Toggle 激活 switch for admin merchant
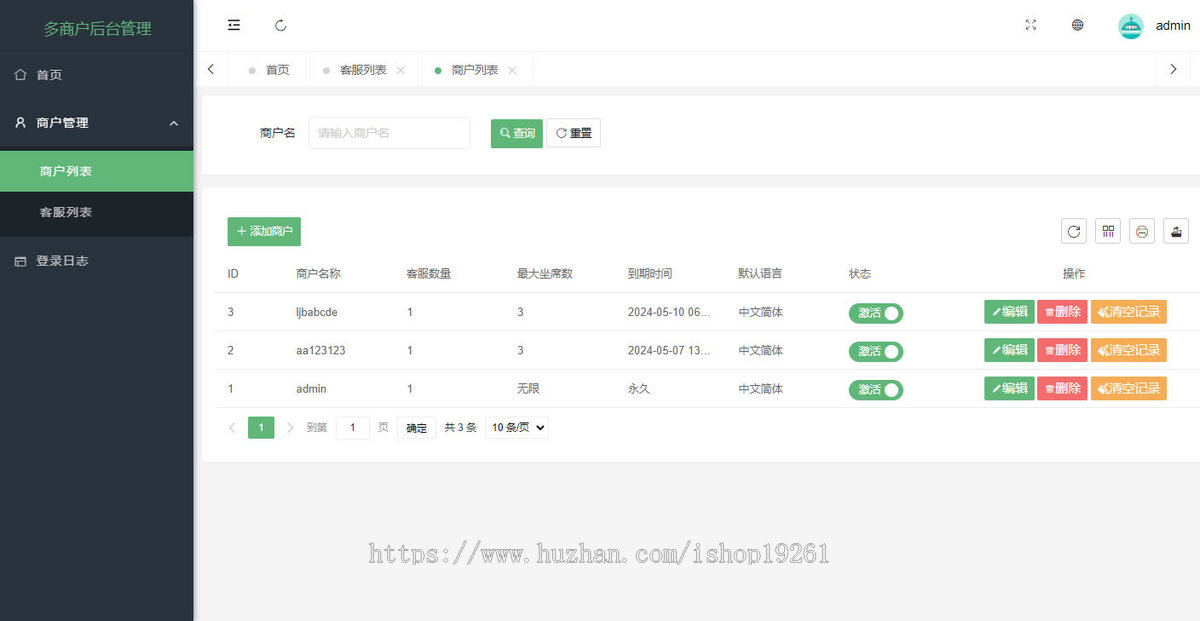 point(876,389)
